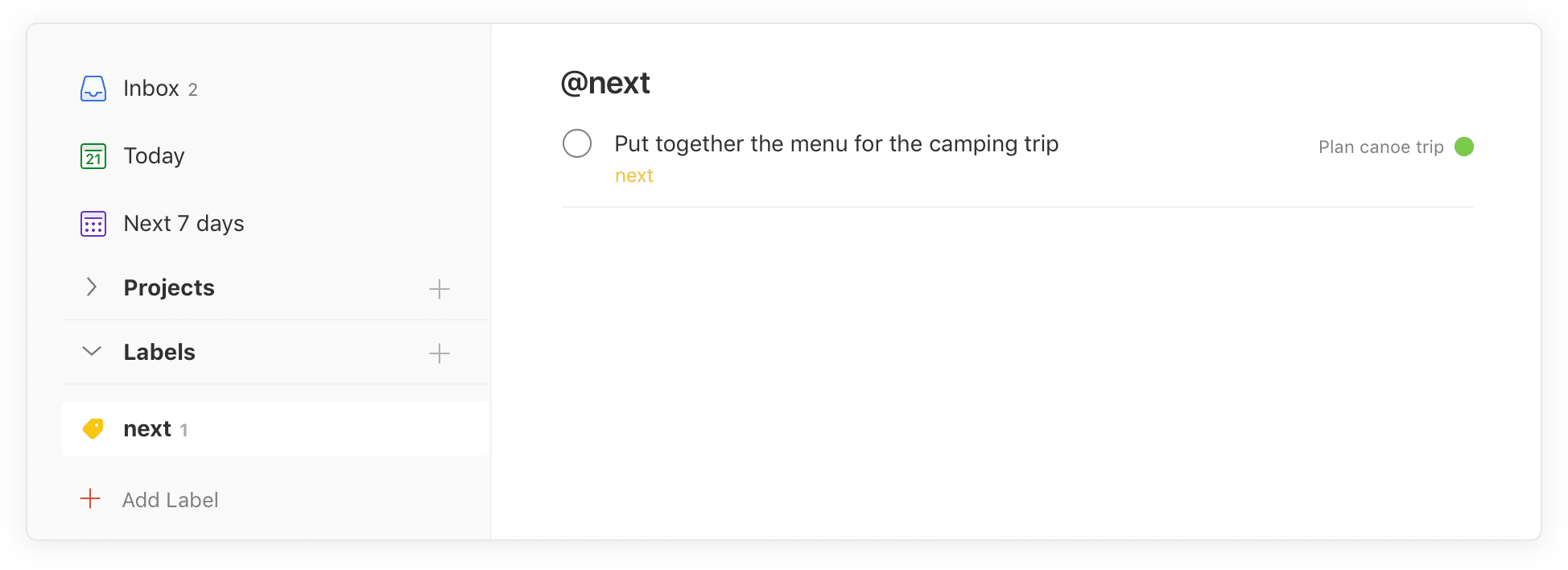This screenshot has width=1568, height=570.
Task: Click the green project color dot
Action: [x=1464, y=147]
